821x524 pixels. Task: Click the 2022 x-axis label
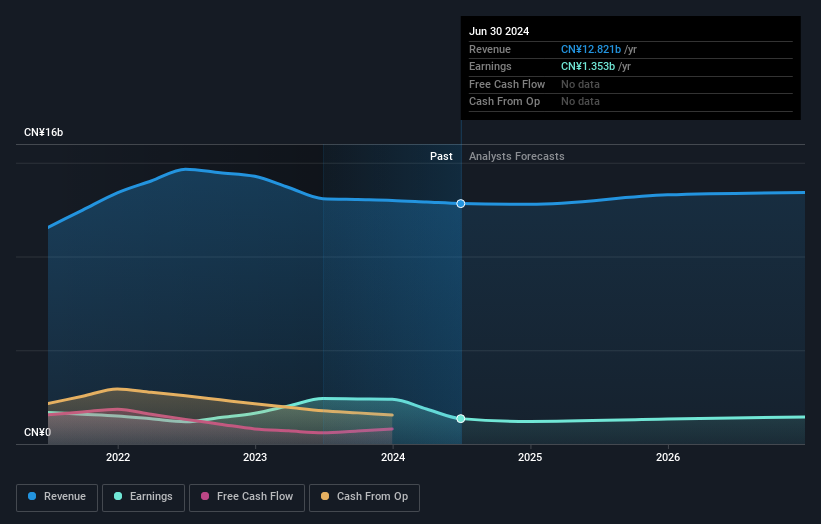(x=118, y=457)
